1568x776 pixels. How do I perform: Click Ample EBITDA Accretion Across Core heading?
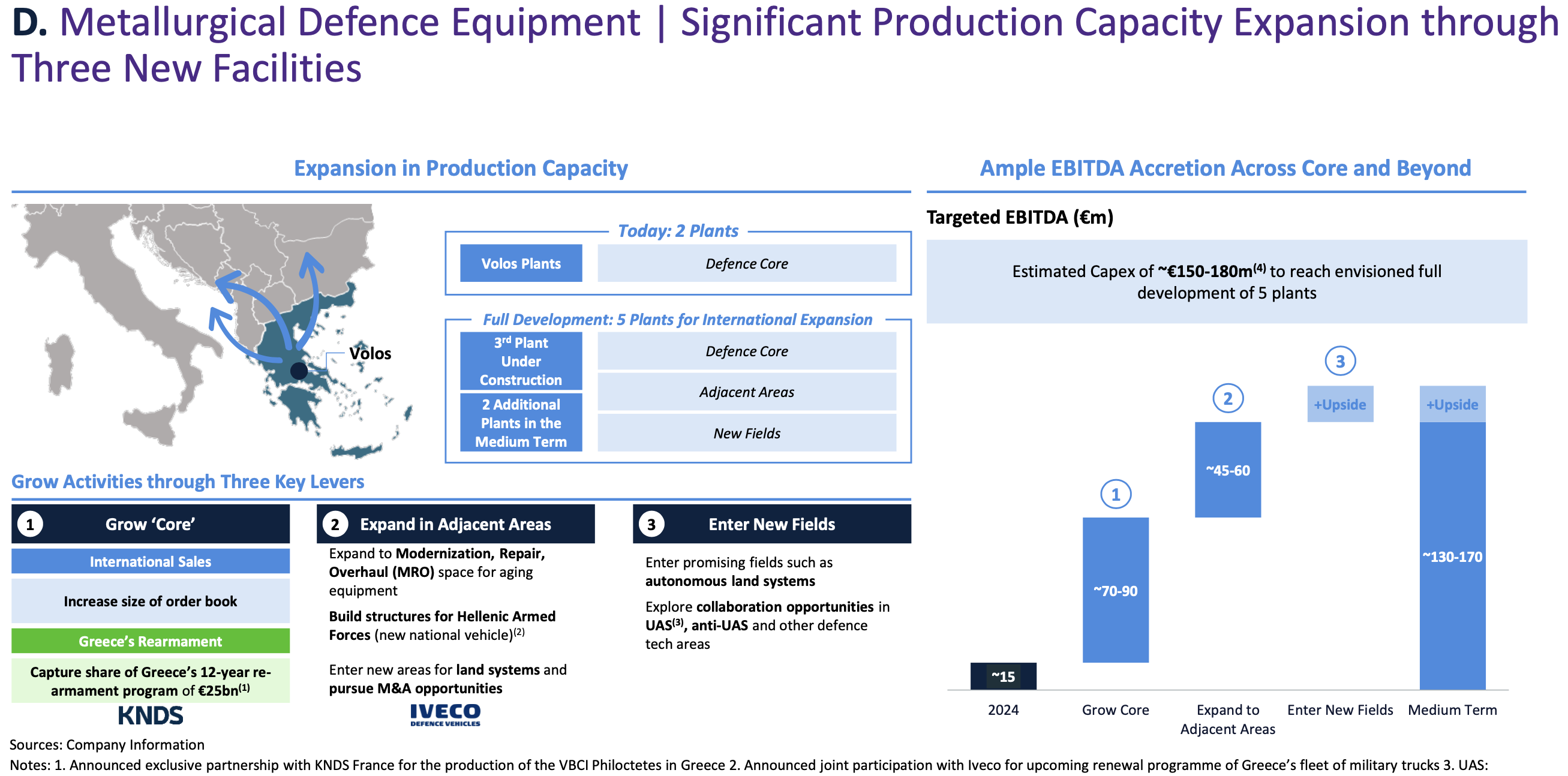tap(1225, 168)
